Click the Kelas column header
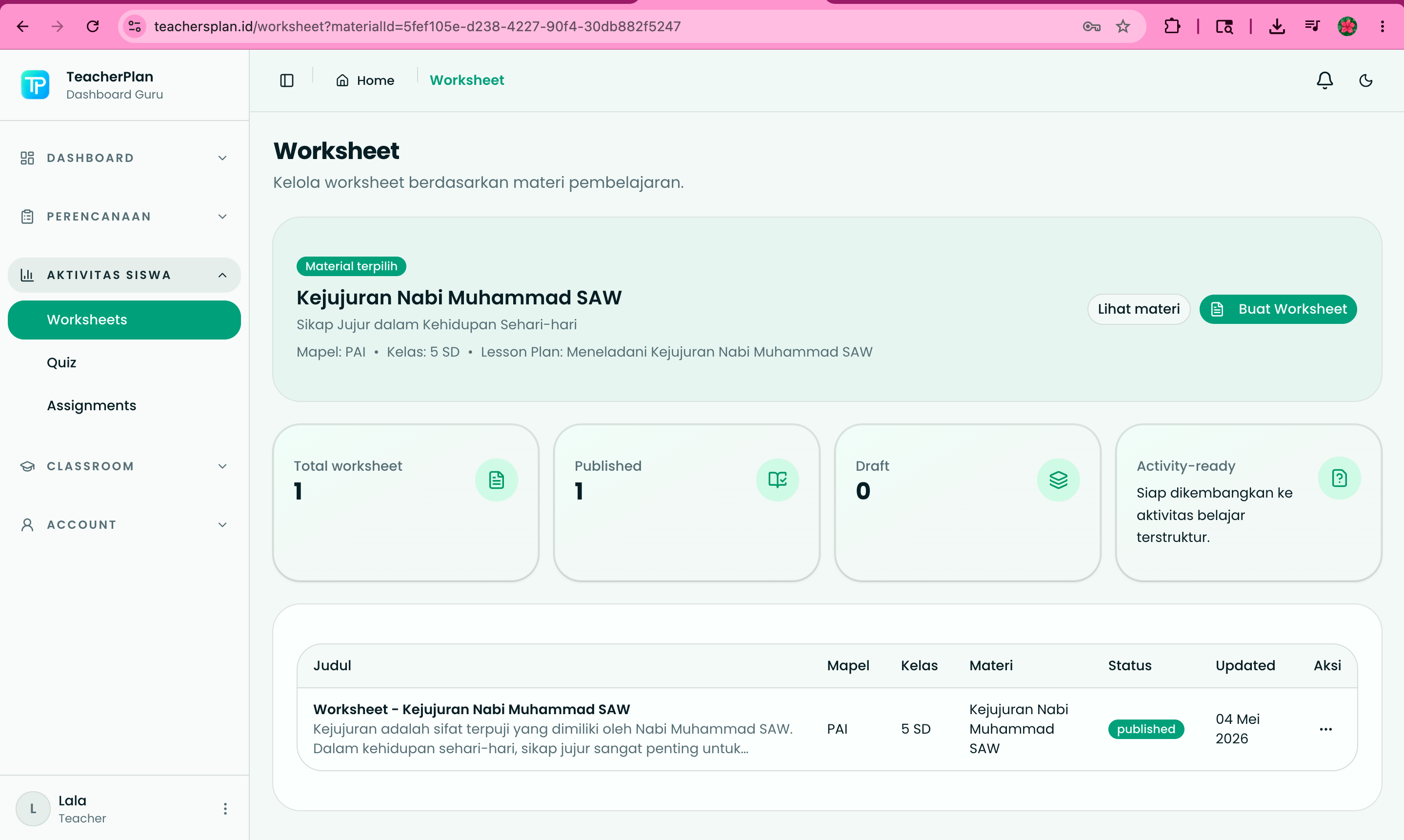Viewport: 1404px width, 840px height. click(919, 666)
